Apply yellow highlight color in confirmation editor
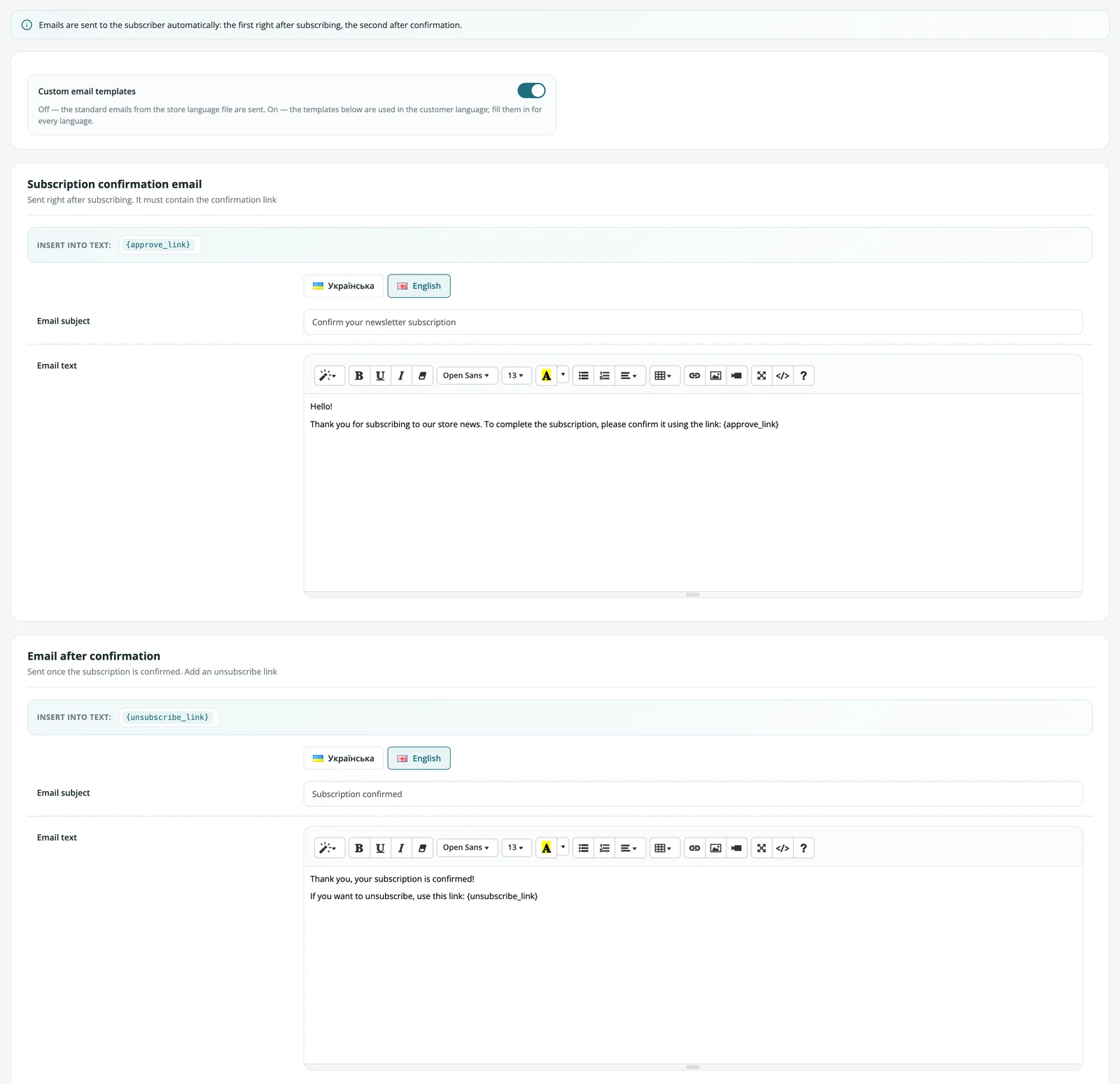 (x=547, y=375)
